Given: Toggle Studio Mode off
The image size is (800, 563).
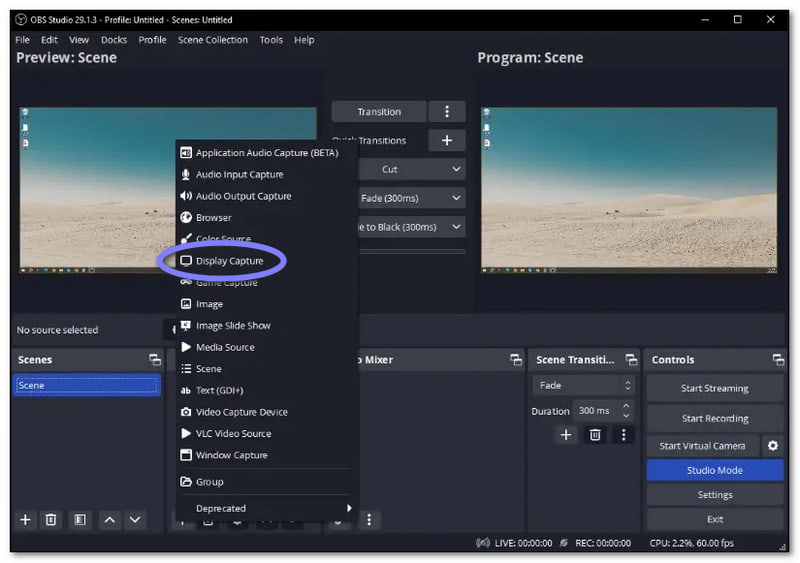Looking at the screenshot, I should tap(715, 471).
